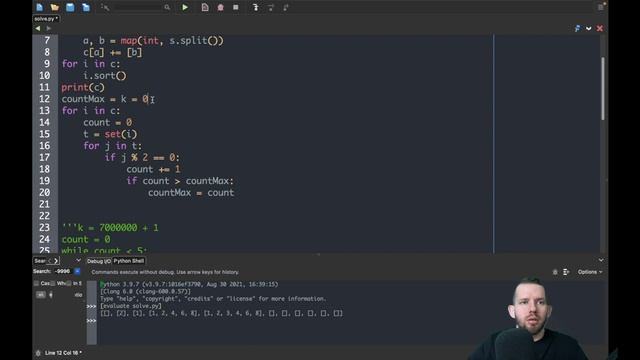Click the line 'print(c)' in editor
The image size is (640, 360).
pyautogui.click(x=83, y=87)
